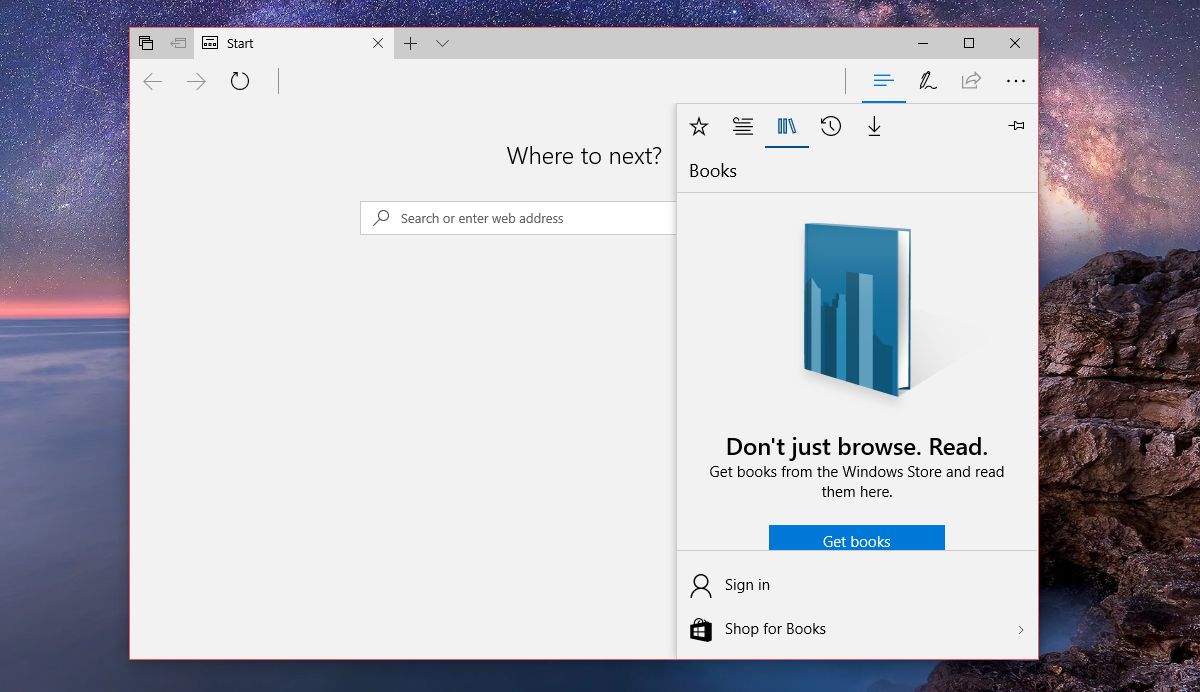Focus the Search or enter web address field
1200x692 pixels.
tap(518, 218)
